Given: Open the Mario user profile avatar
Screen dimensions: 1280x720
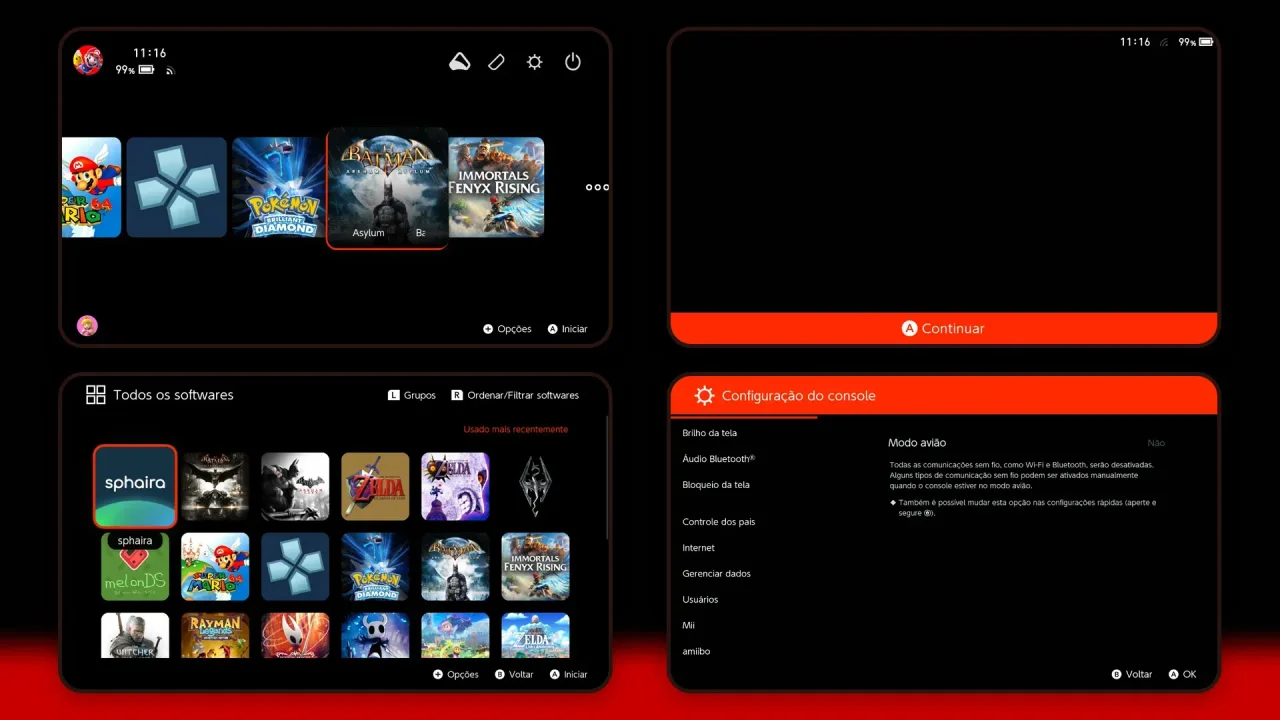Looking at the screenshot, I should [x=88, y=60].
